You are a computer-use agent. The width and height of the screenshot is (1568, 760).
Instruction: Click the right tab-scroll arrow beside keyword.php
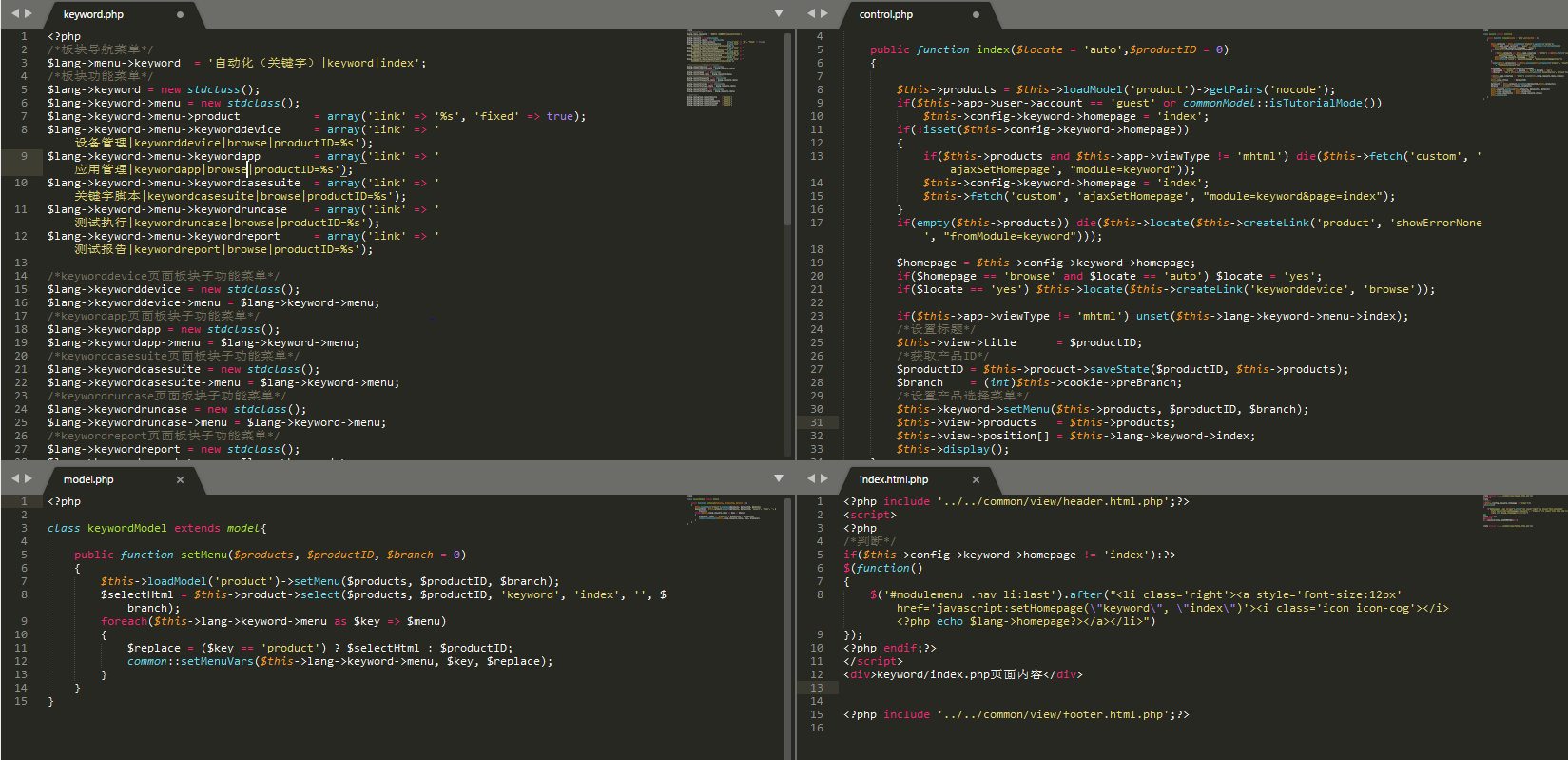pos(29,13)
